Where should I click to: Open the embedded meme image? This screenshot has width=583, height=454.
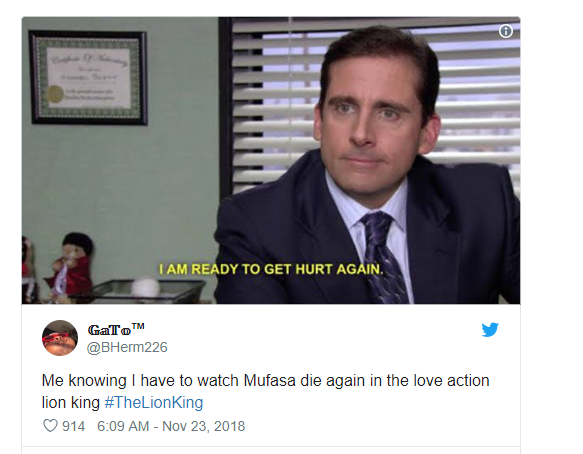click(271, 160)
